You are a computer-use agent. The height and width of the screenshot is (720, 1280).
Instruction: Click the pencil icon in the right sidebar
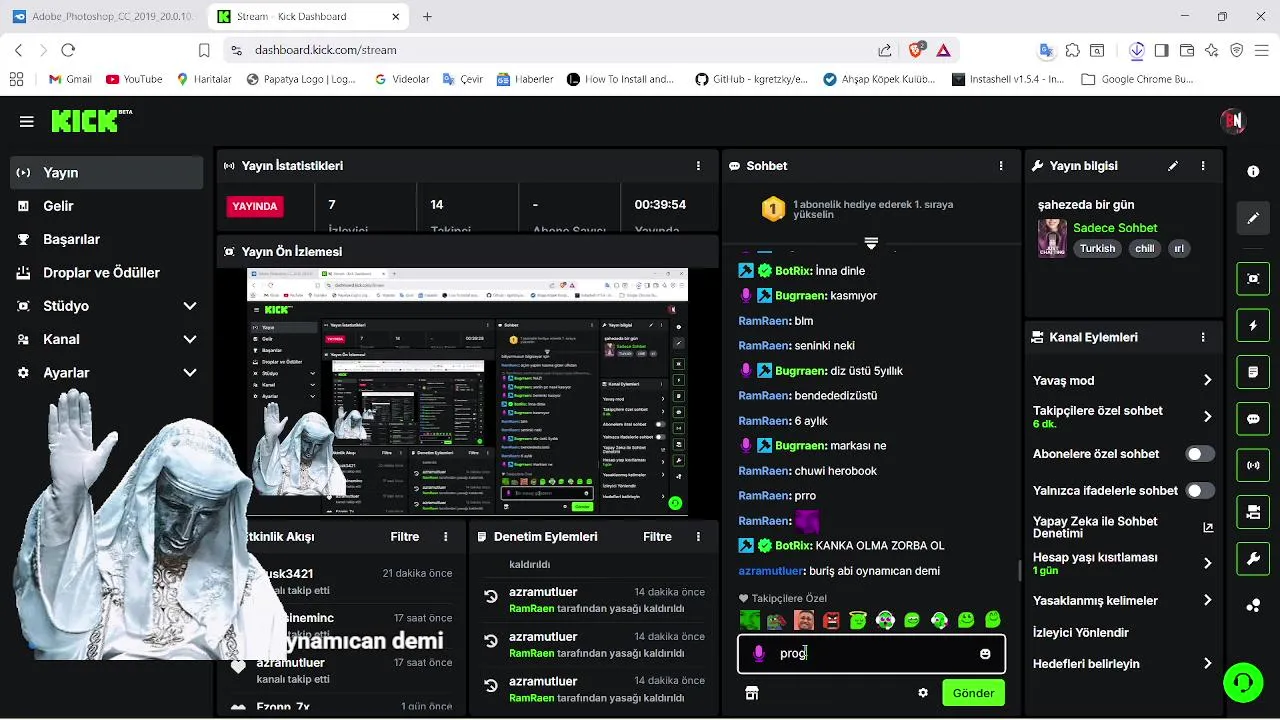tap(1253, 218)
